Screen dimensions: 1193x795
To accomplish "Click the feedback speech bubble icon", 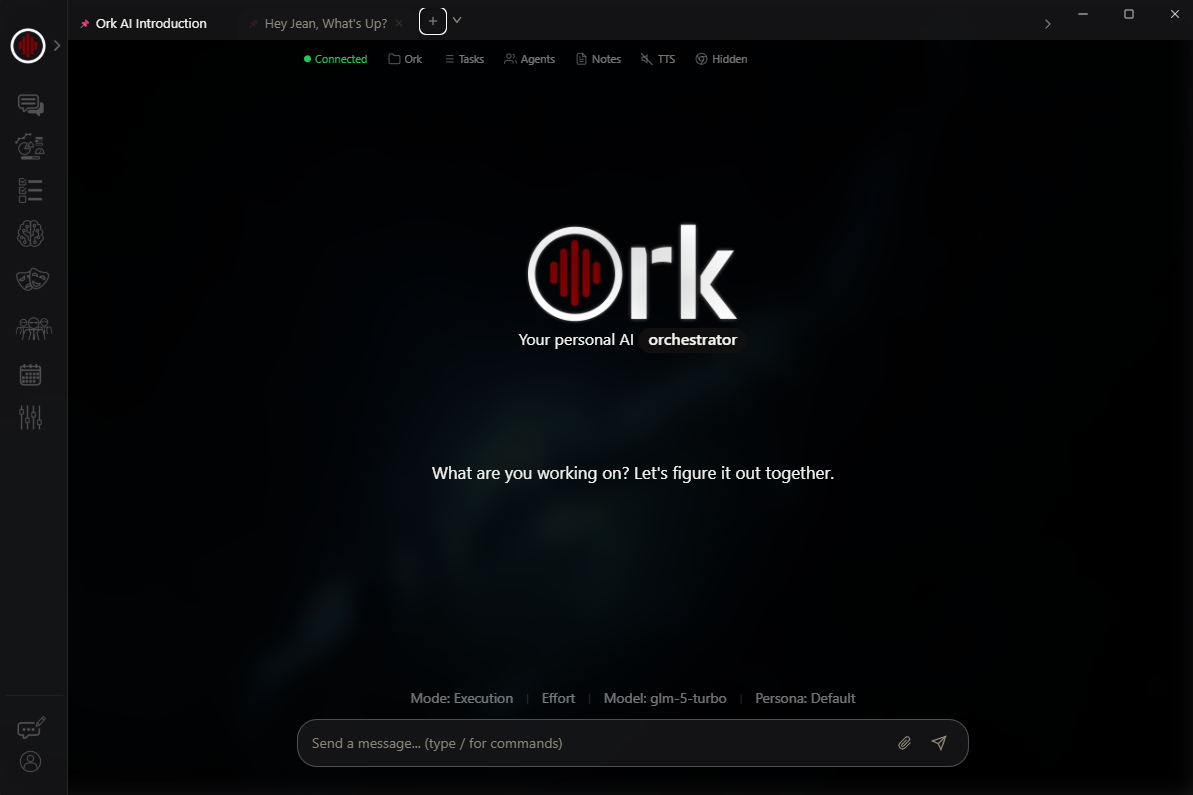I will [31, 728].
